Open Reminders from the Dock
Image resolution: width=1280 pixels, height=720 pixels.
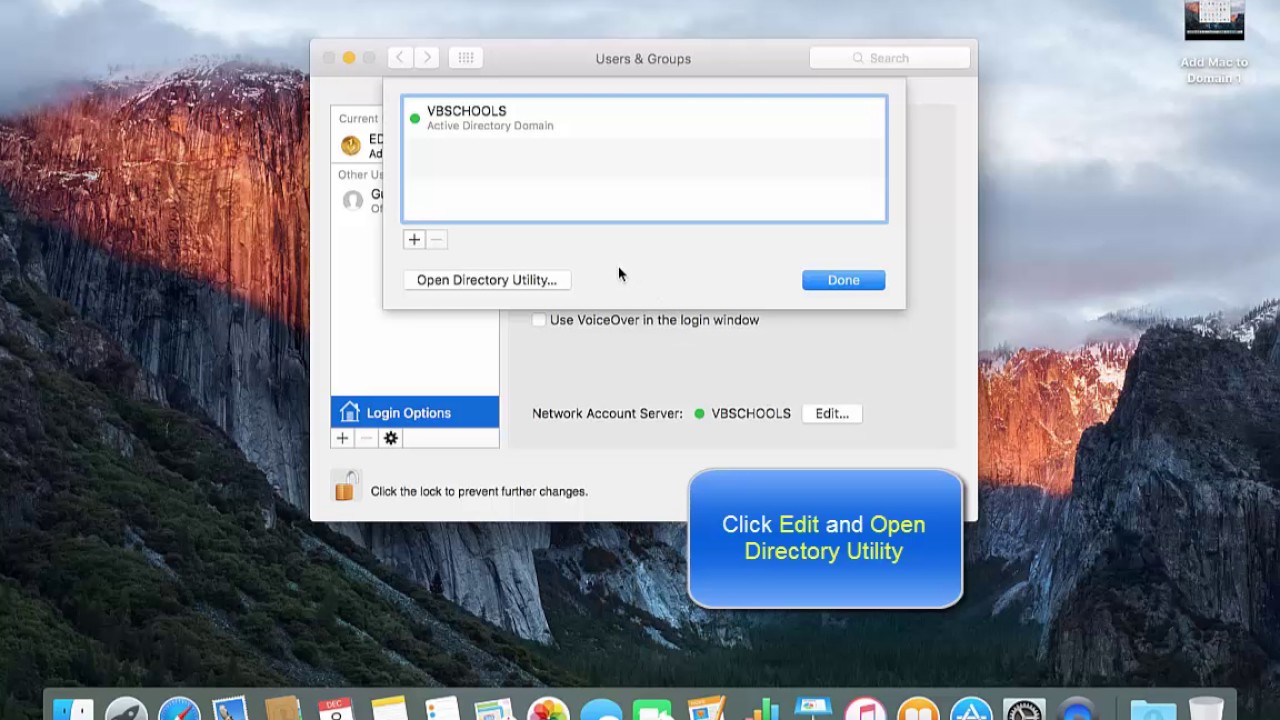[x=442, y=710]
